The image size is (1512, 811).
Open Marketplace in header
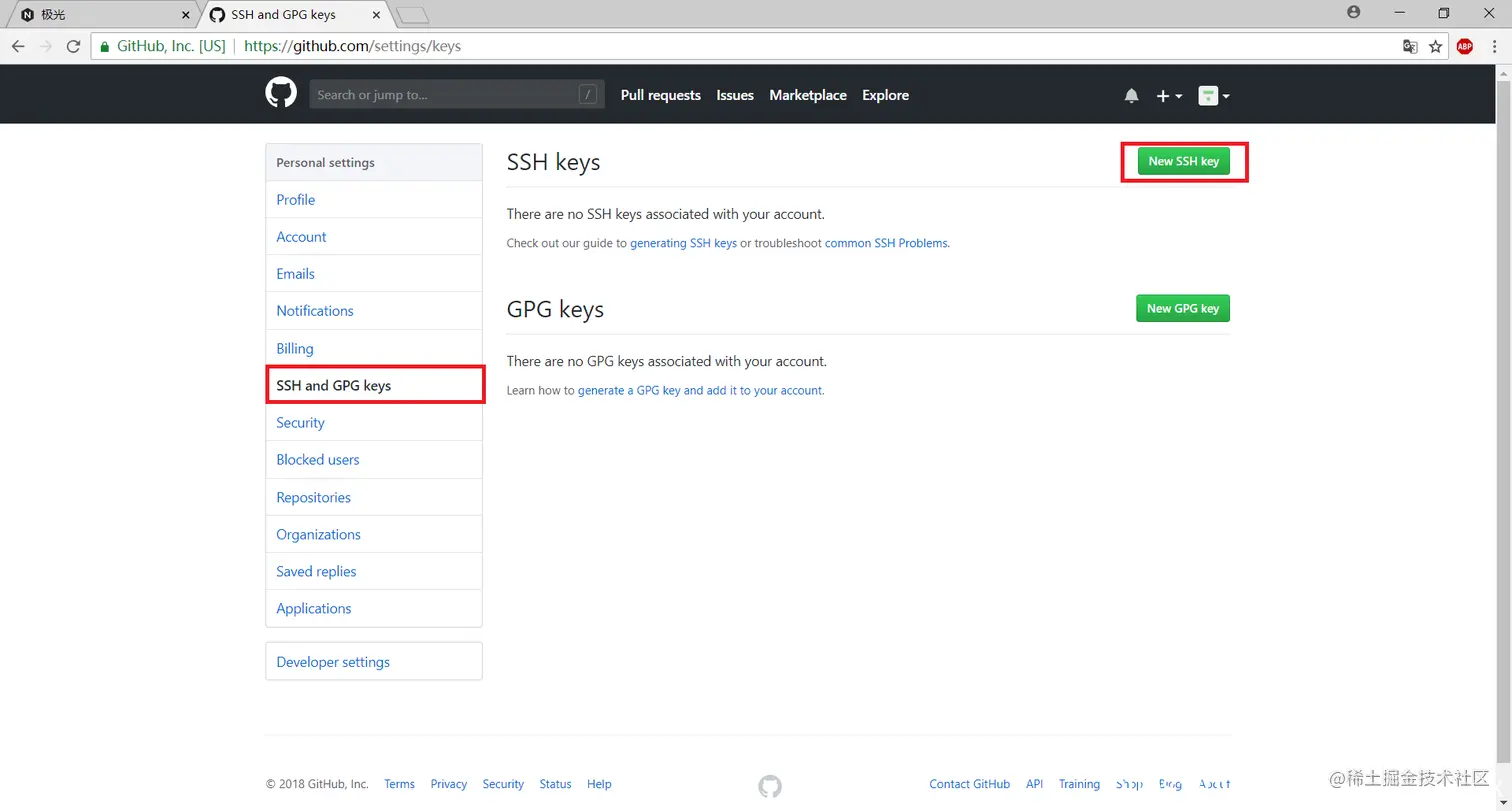[x=808, y=95]
